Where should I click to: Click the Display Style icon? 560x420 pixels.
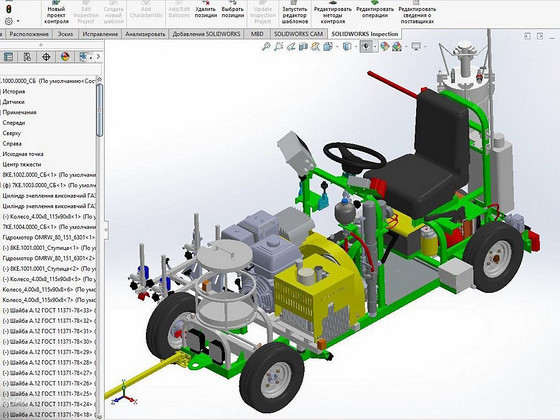pyautogui.click(x=347, y=46)
